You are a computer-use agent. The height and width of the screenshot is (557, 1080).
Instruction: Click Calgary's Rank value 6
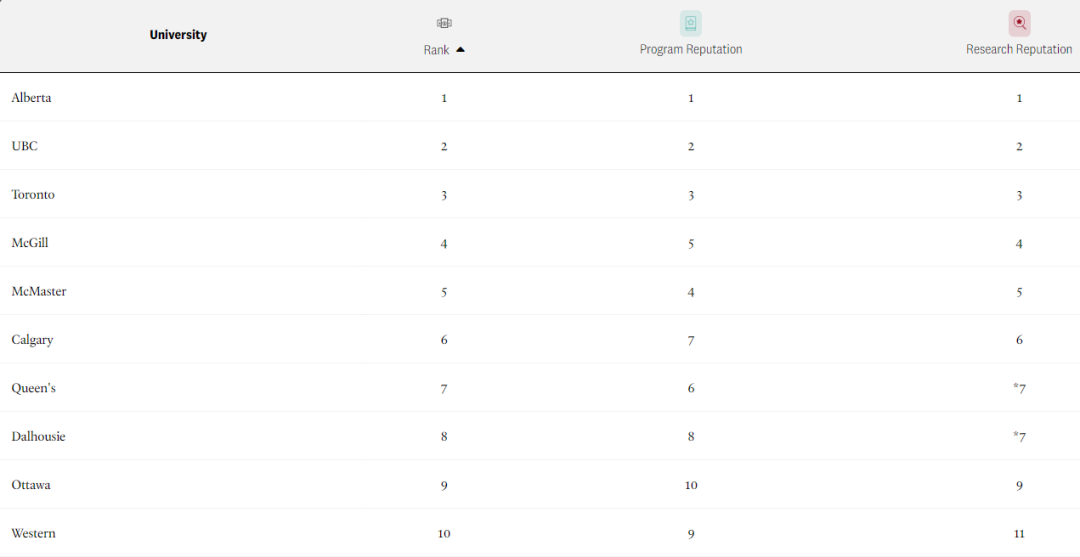click(x=444, y=340)
